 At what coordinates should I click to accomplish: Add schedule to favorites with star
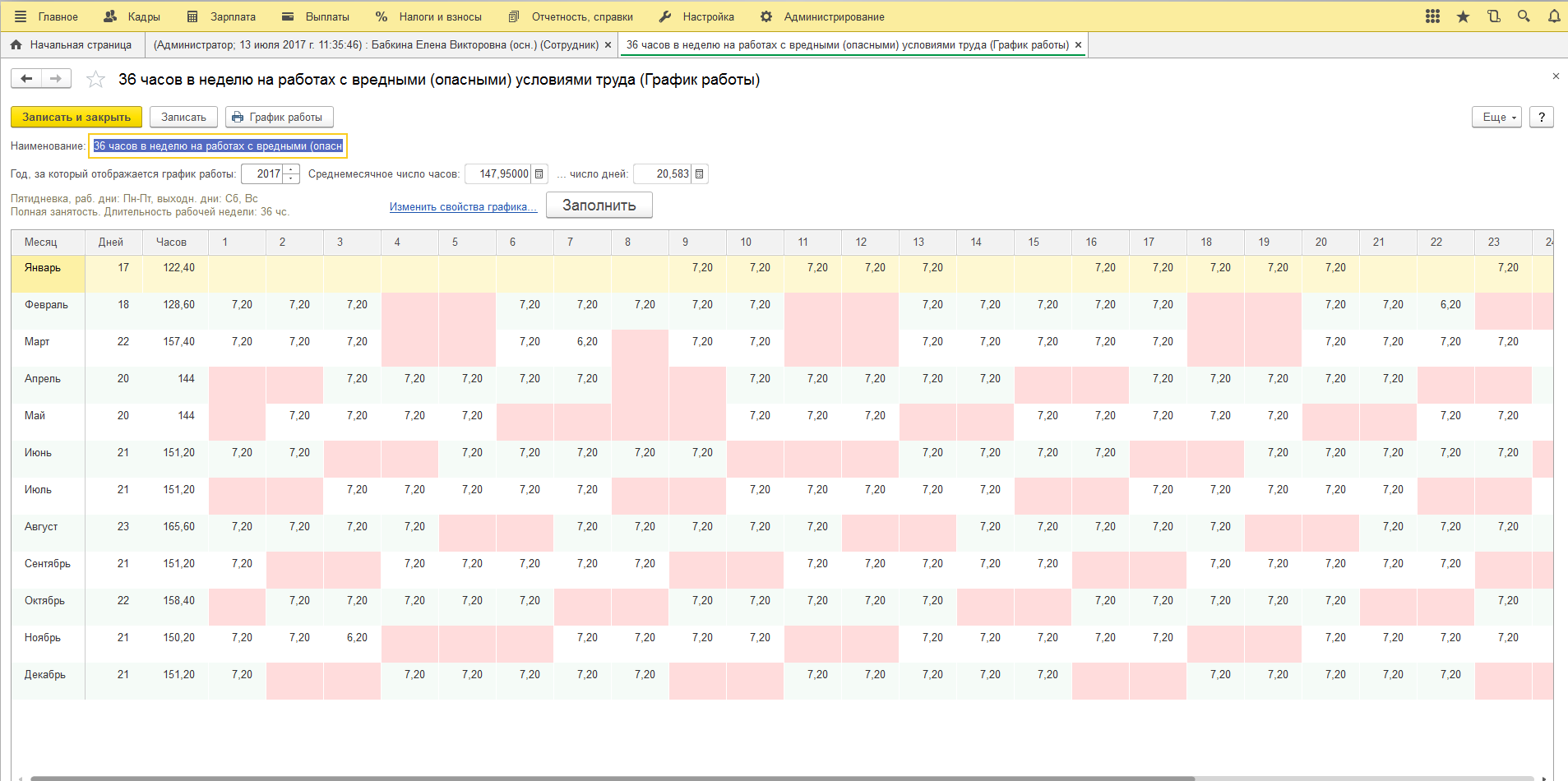tap(96, 80)
